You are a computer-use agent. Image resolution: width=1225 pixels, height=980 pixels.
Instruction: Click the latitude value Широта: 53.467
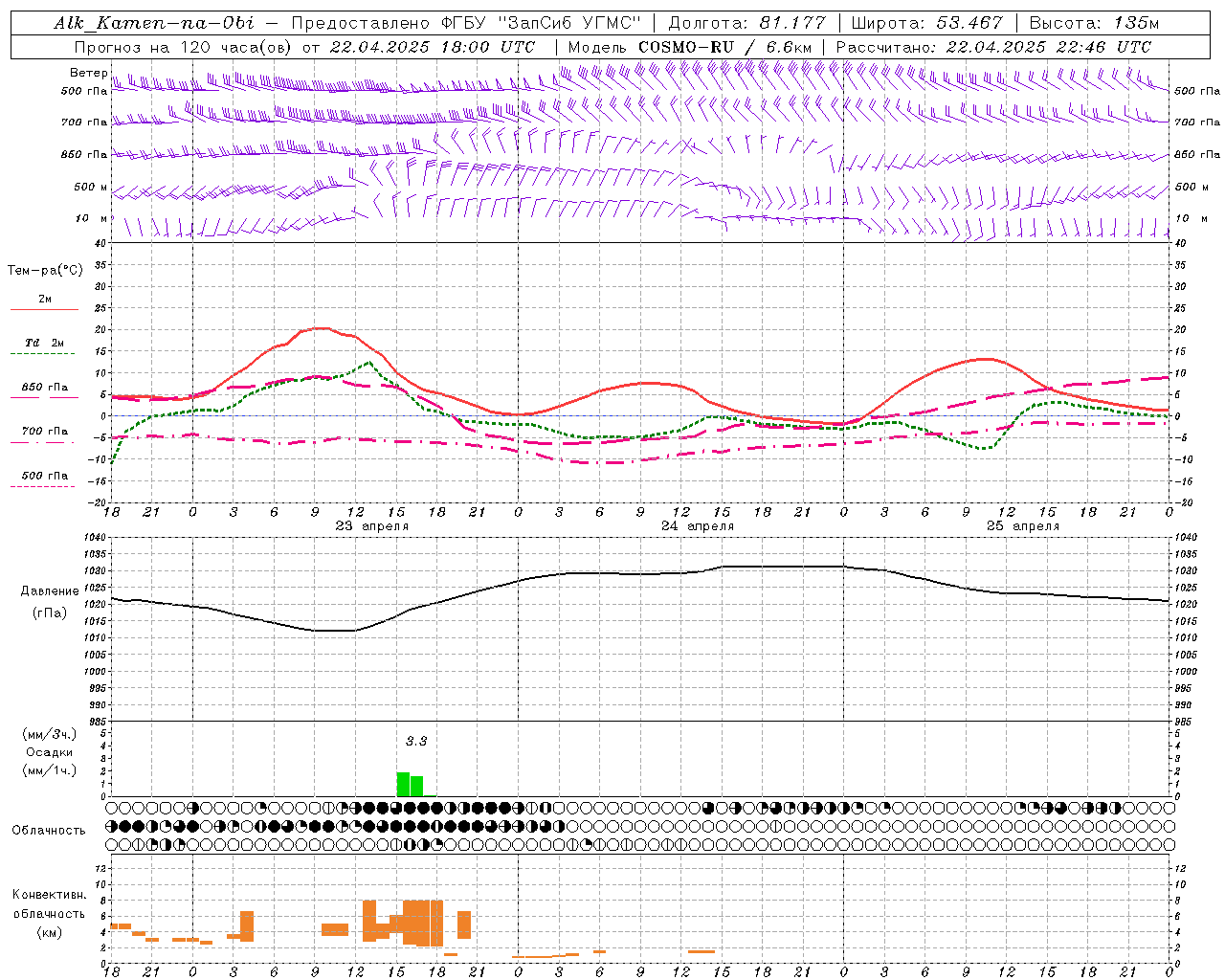tap(927, 23)
